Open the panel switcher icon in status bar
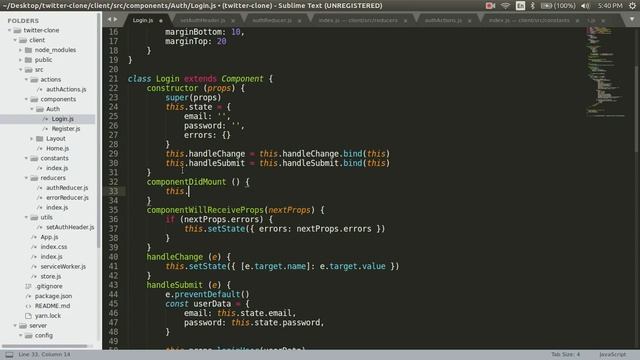Viewport: 640px width, 360px height. (x=9, y=354)
